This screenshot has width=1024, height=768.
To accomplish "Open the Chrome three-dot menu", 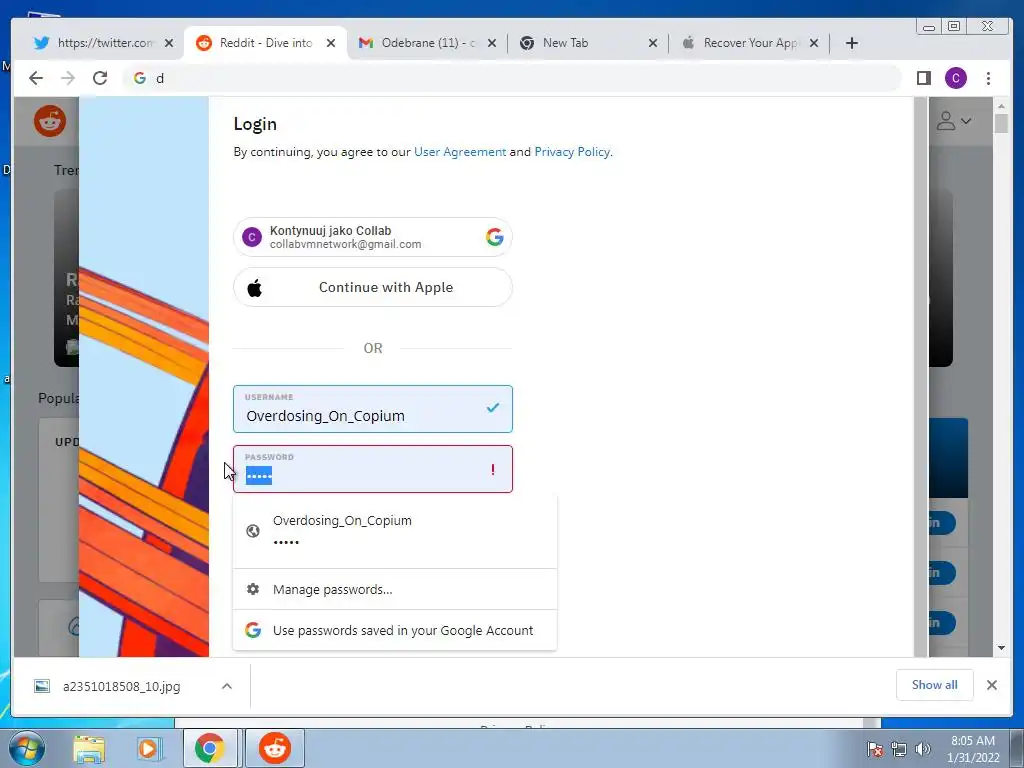I will [988, 78].
